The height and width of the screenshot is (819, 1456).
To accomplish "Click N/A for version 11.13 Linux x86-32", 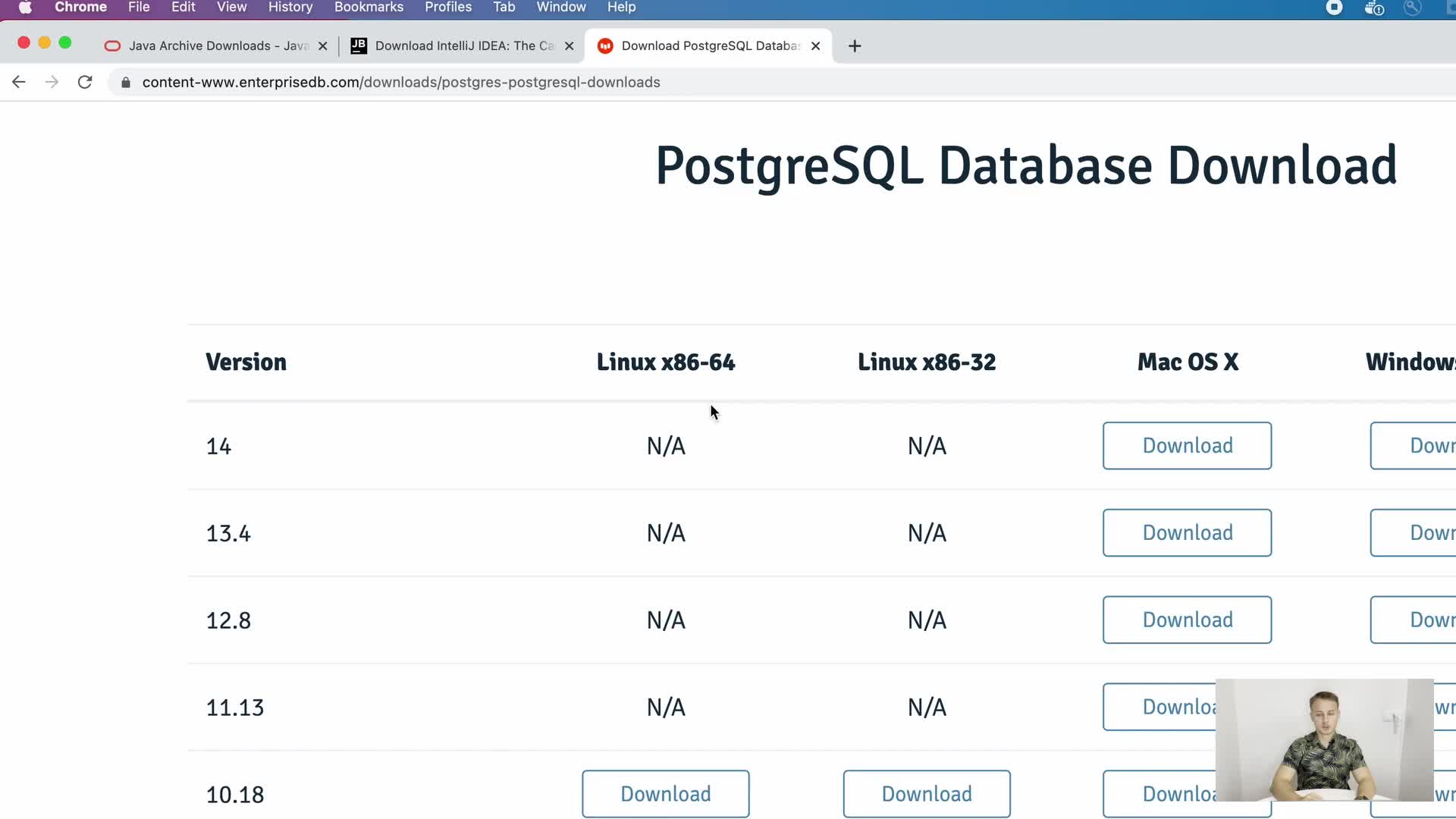I will [927, 708].
